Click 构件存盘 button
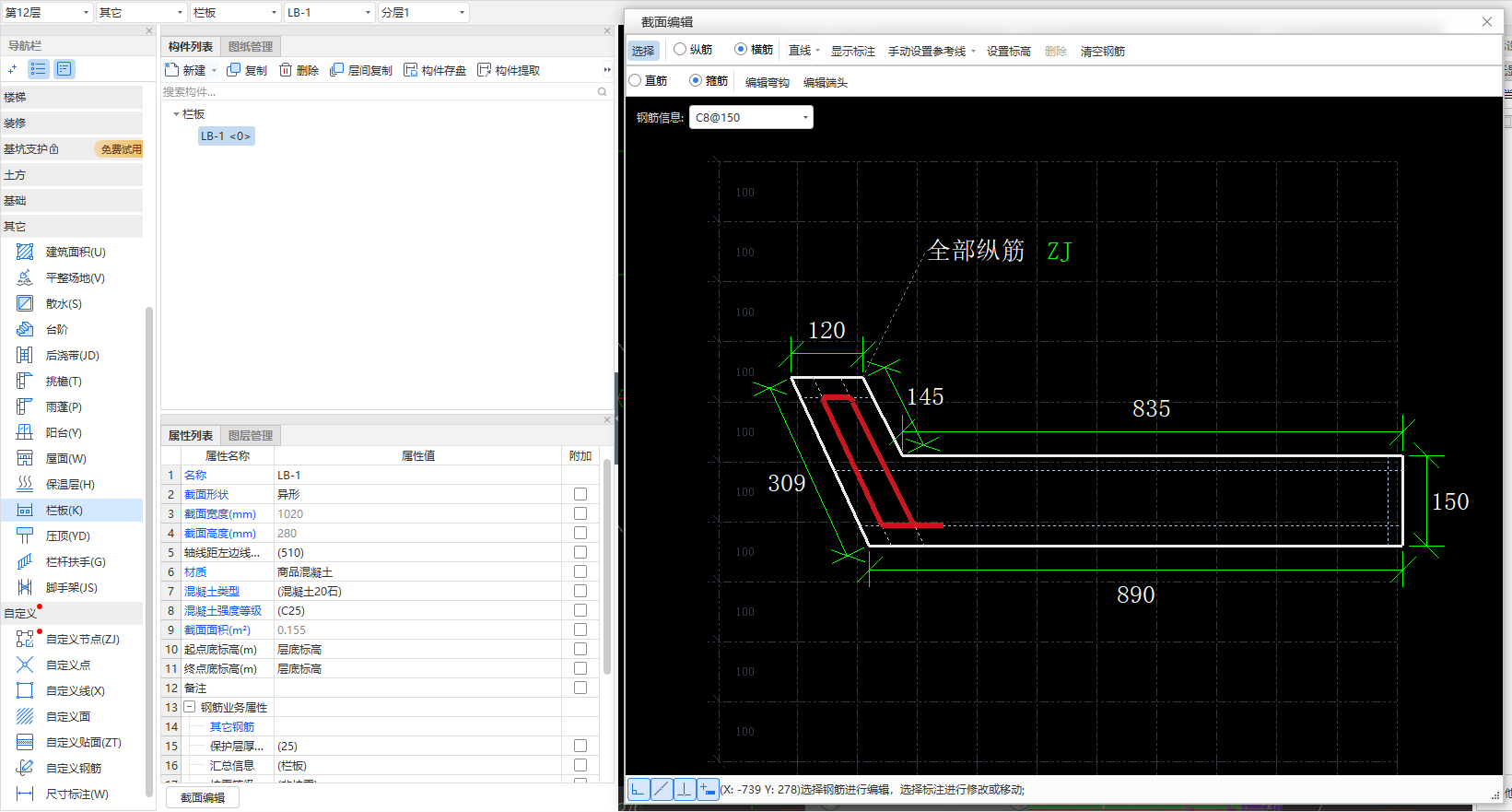The height and width of the screenshot is (812, 1512). tap(435, 70)
